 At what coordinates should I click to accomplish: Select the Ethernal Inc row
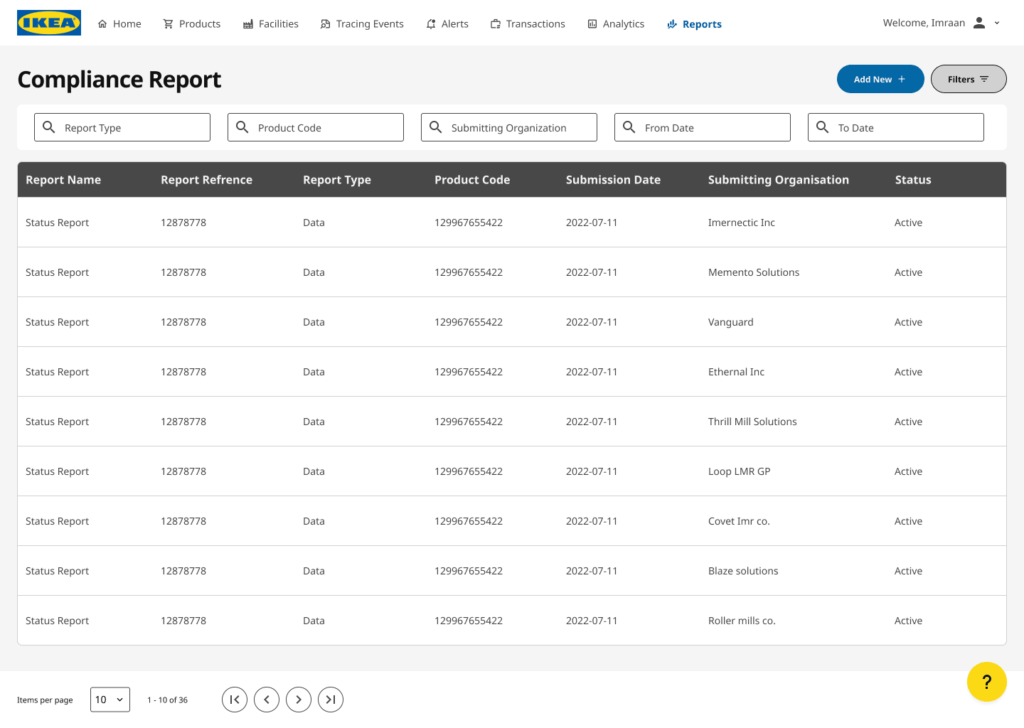[x=512, y=372]
